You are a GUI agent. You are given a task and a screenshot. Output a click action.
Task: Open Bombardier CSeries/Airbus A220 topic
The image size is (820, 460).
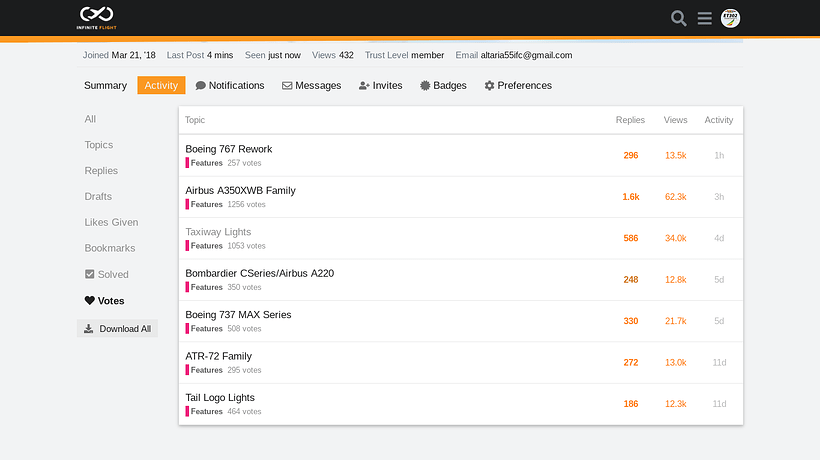click(x=259, y=273)
